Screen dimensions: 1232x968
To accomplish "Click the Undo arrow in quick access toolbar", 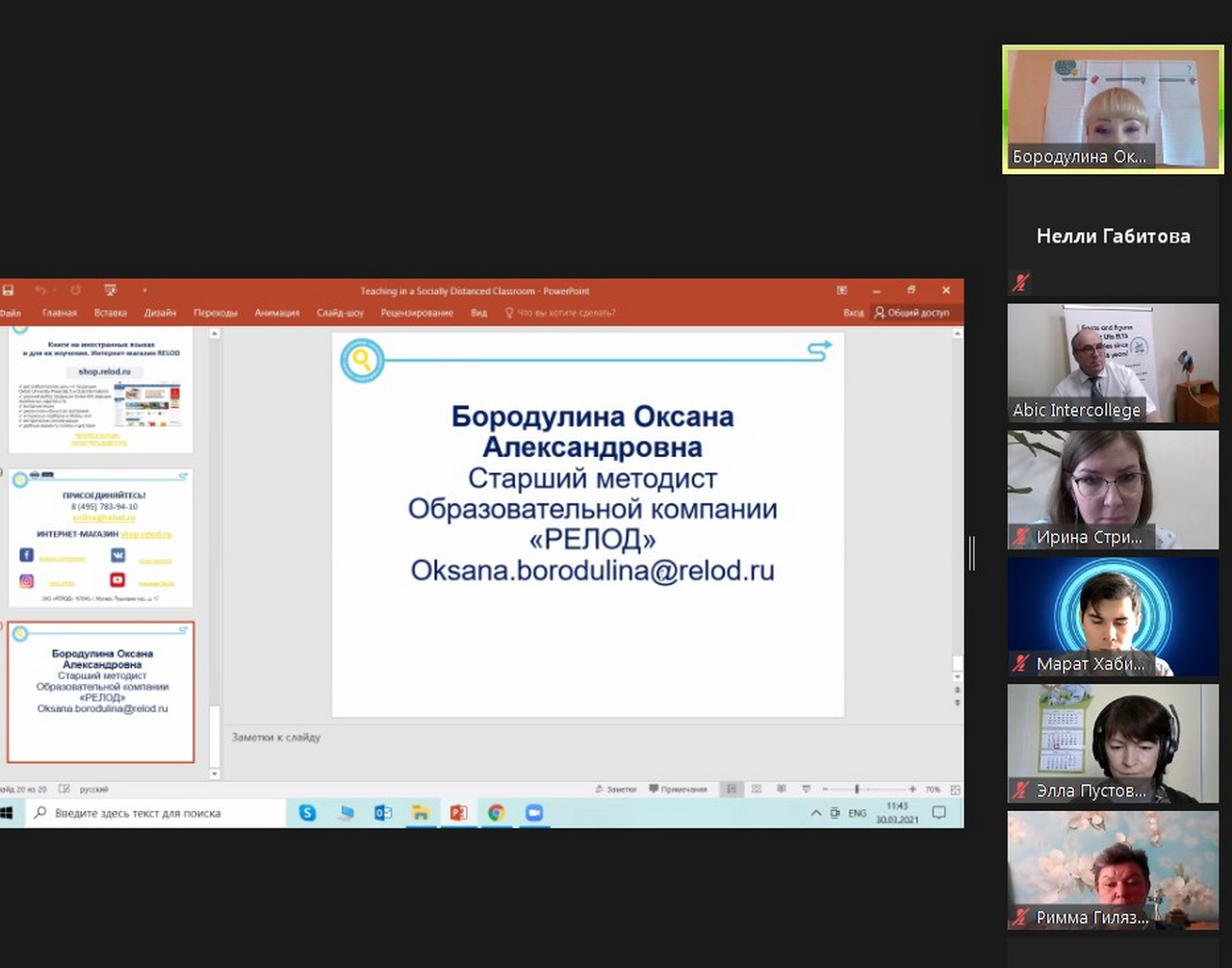I will point(40,291).
